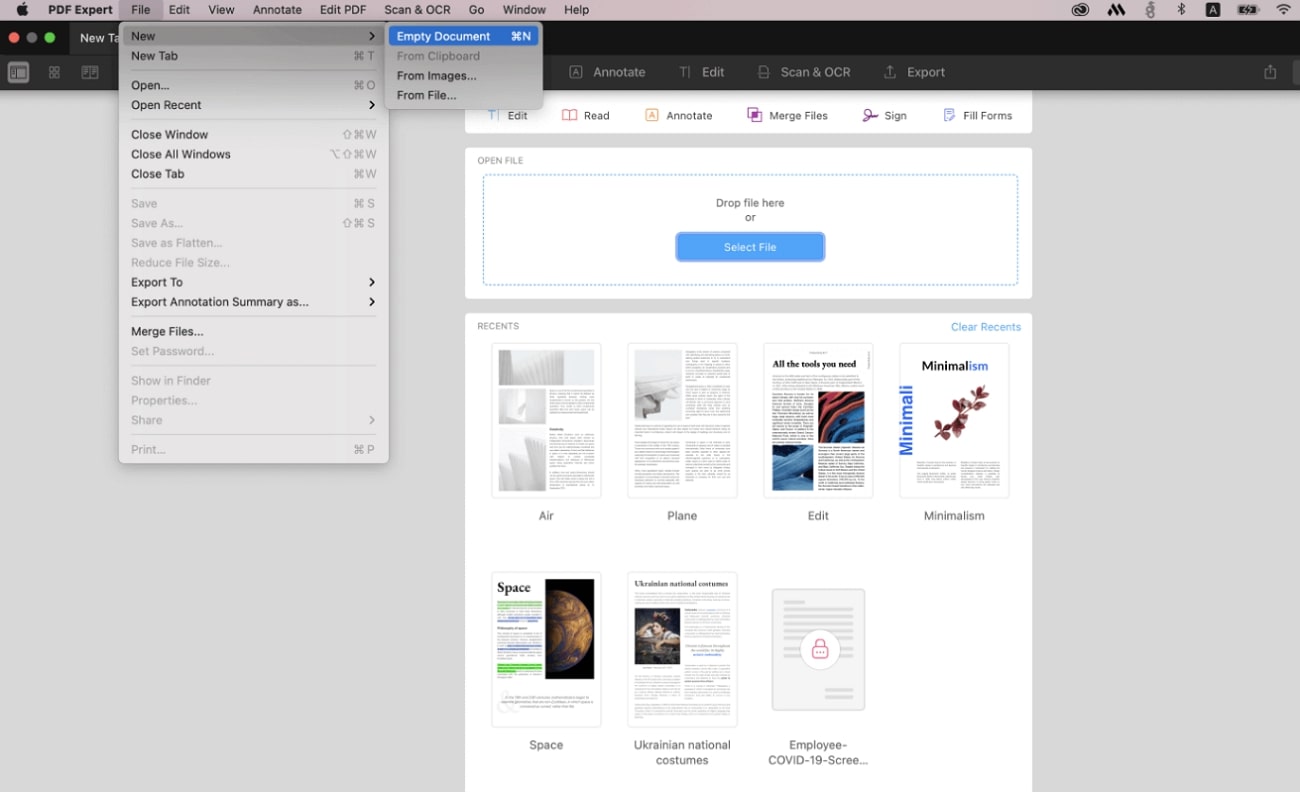Select Empty Document from the New submenu
Image resolution: width=1300 pixels, height=792 pixels.
click(x=464, y=36)
